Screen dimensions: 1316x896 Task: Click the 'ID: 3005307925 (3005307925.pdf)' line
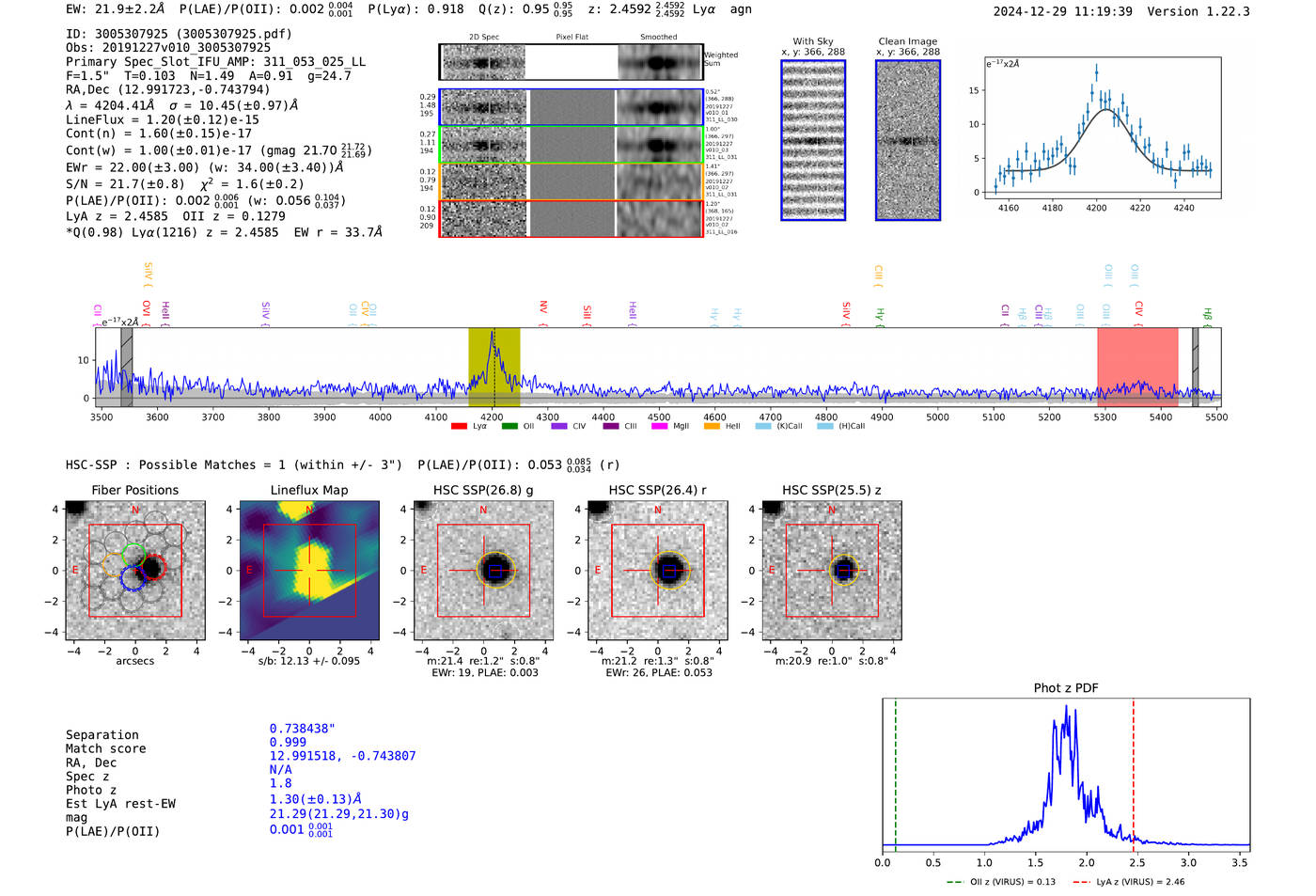(179, 34)
